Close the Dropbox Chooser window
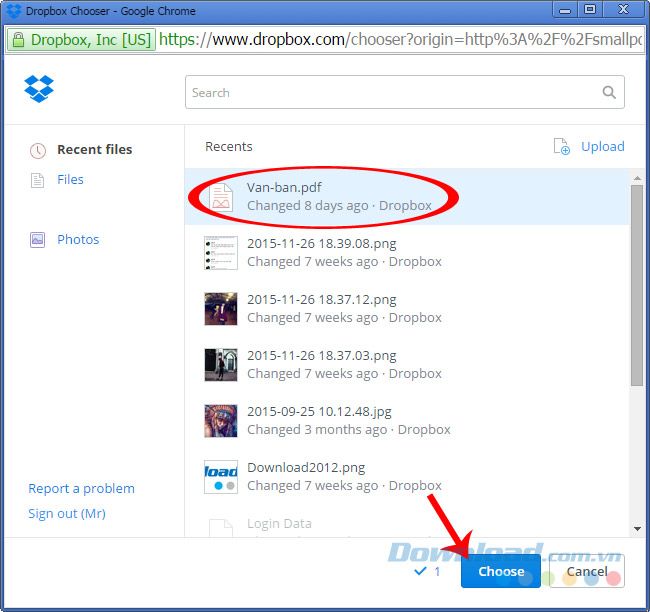 pos(623,10)
